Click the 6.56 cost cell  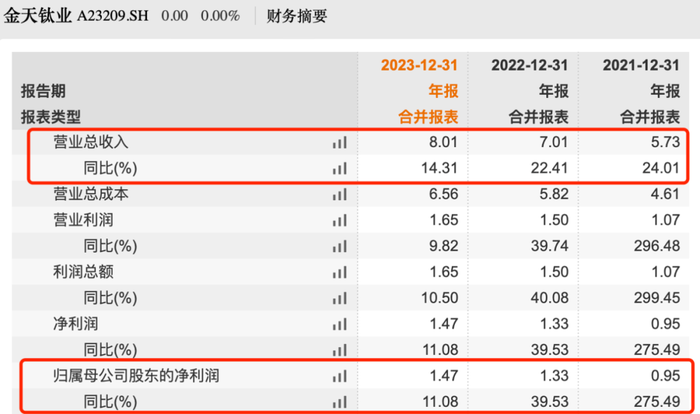point(443,194)
